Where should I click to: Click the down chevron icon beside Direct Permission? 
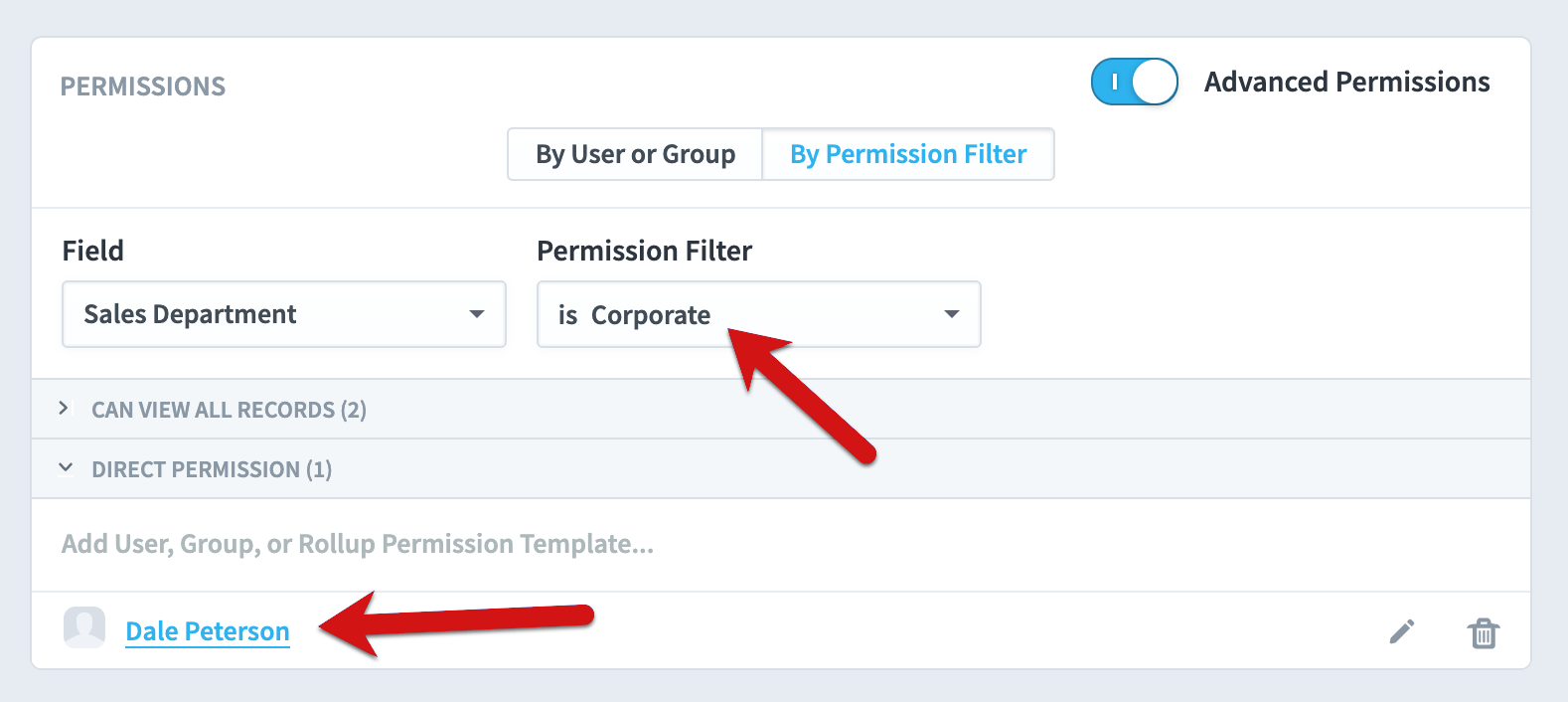tap(66, 467)
